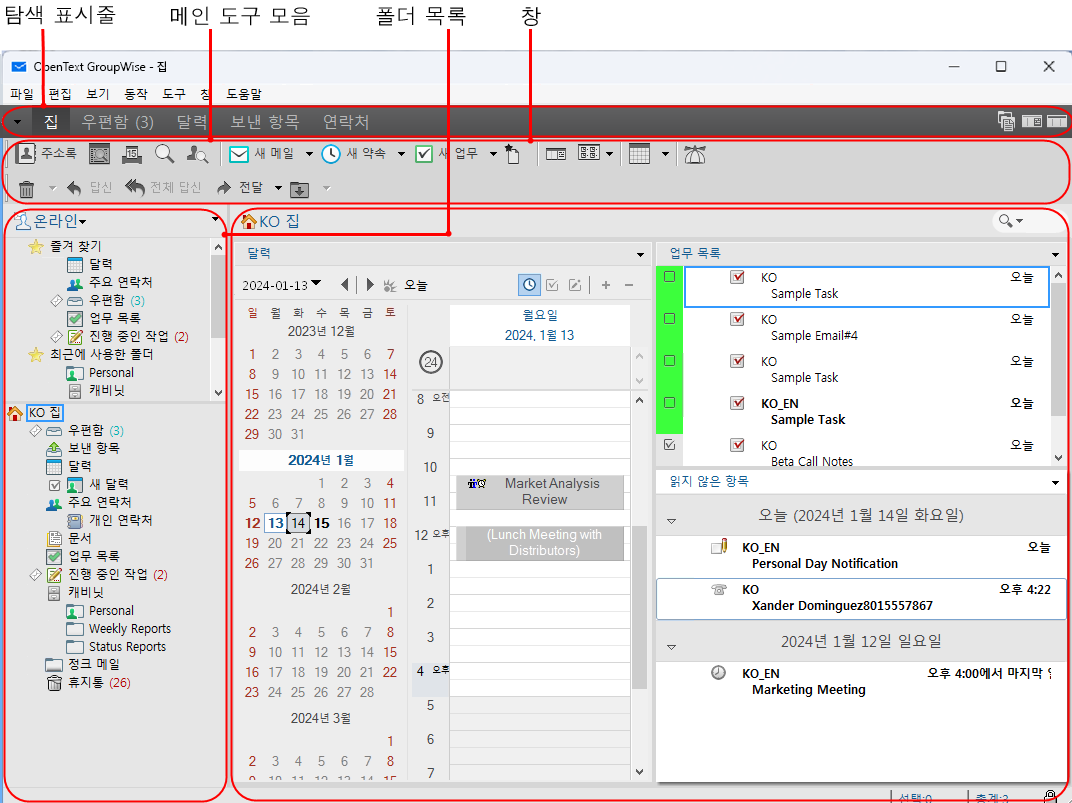Image resolution: width=1072 pixels, height=803 pixels.
Task: Click the clock icon beside Marketing Meeting
Action: (x=719, y=673)
